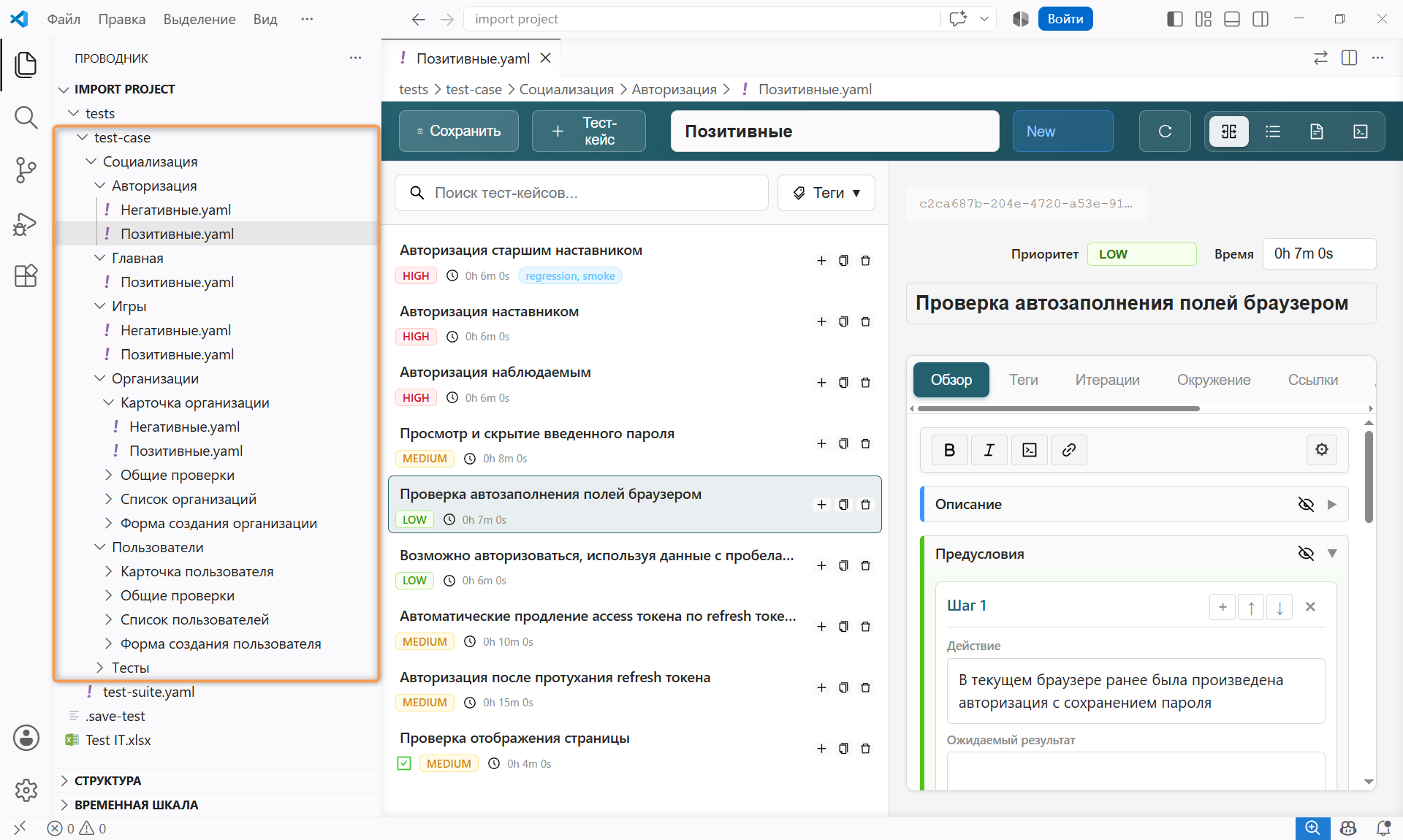The width and height of the screenshot is (1403, 840).
Task: Open the Файл menu
Action: point(64,19)
